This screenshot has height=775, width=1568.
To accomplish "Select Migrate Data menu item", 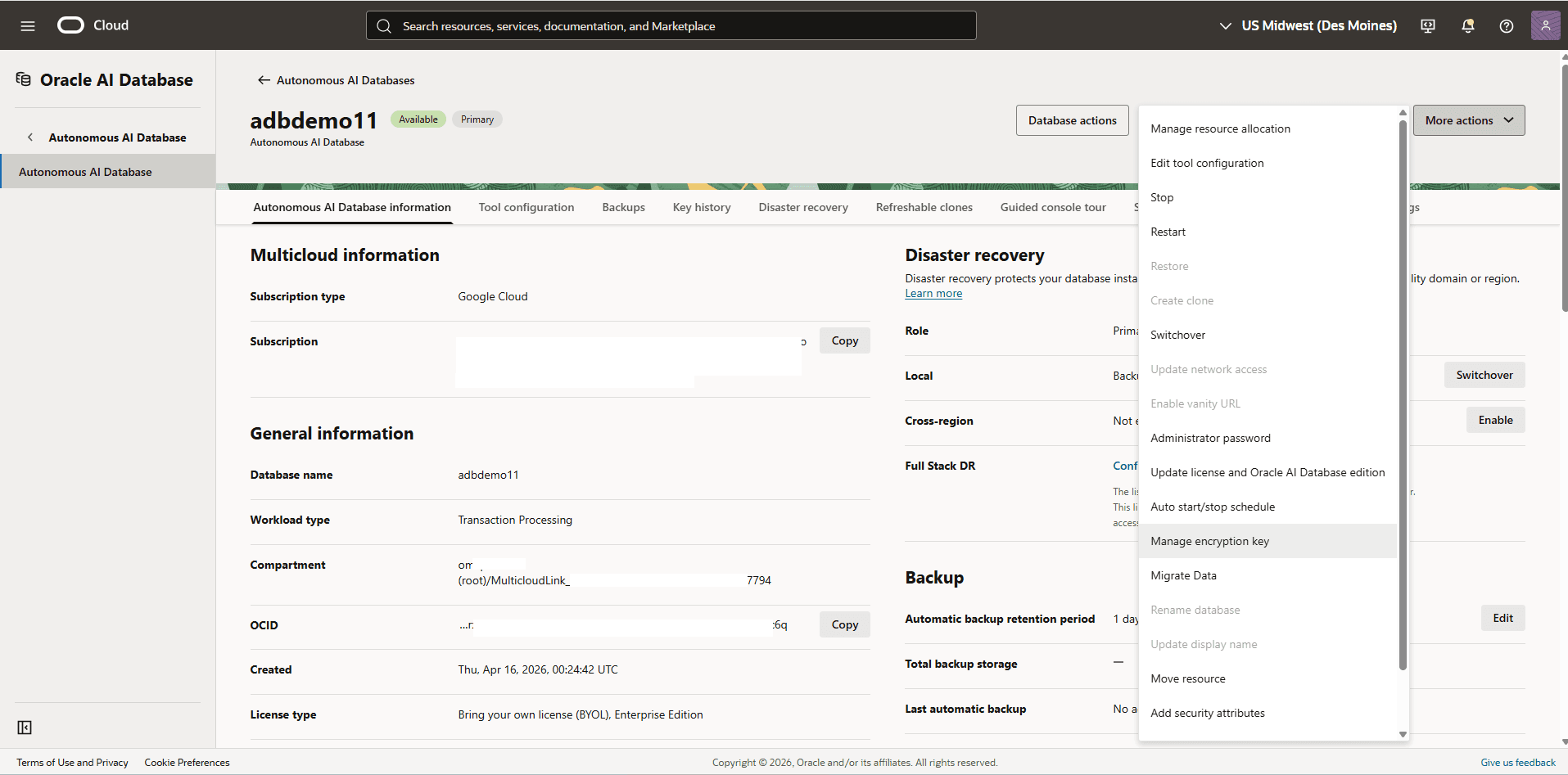I will click(x=1268, y=575).
